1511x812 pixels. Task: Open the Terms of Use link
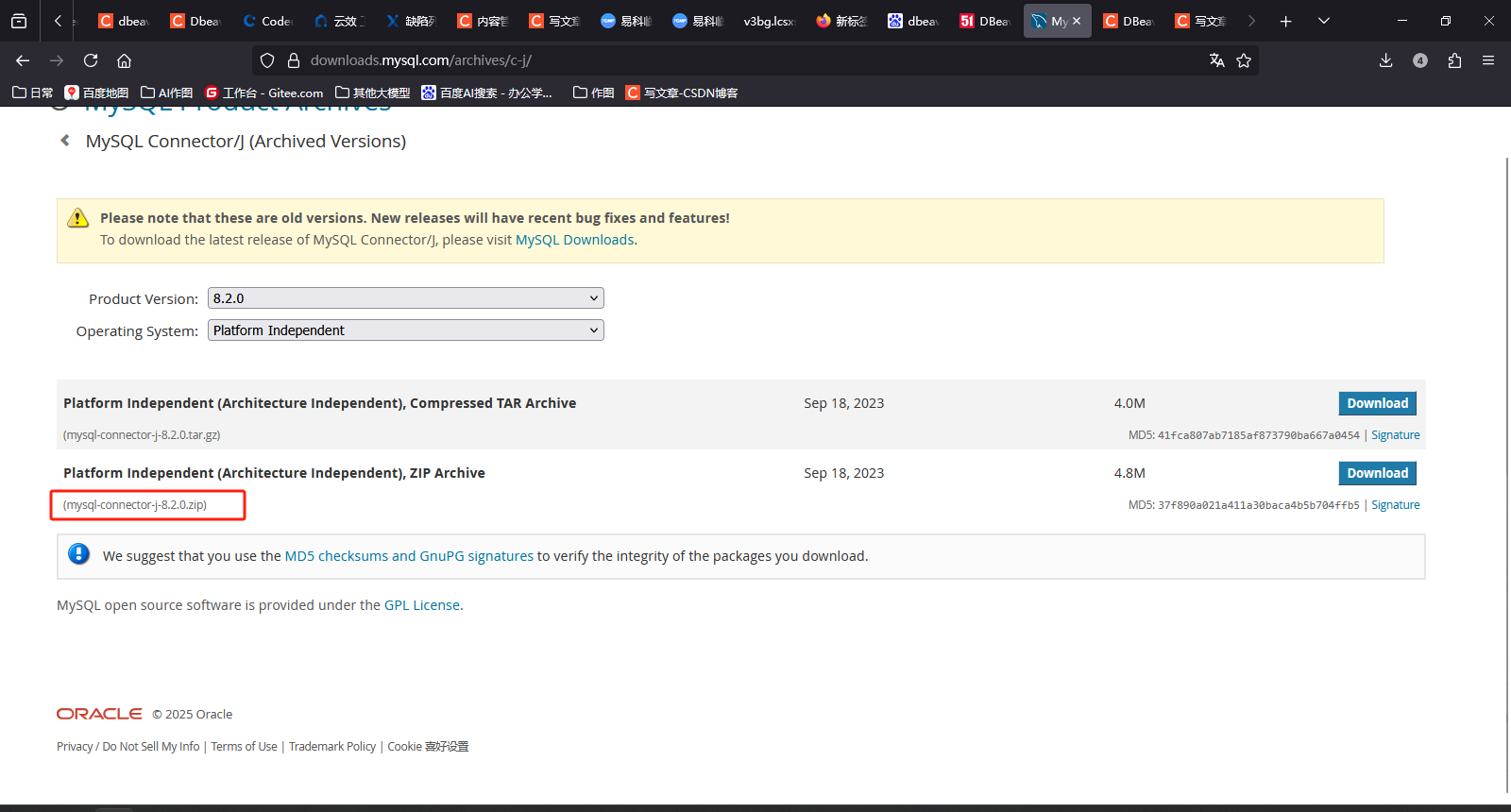pyautogui.click(x=244, y=747)
